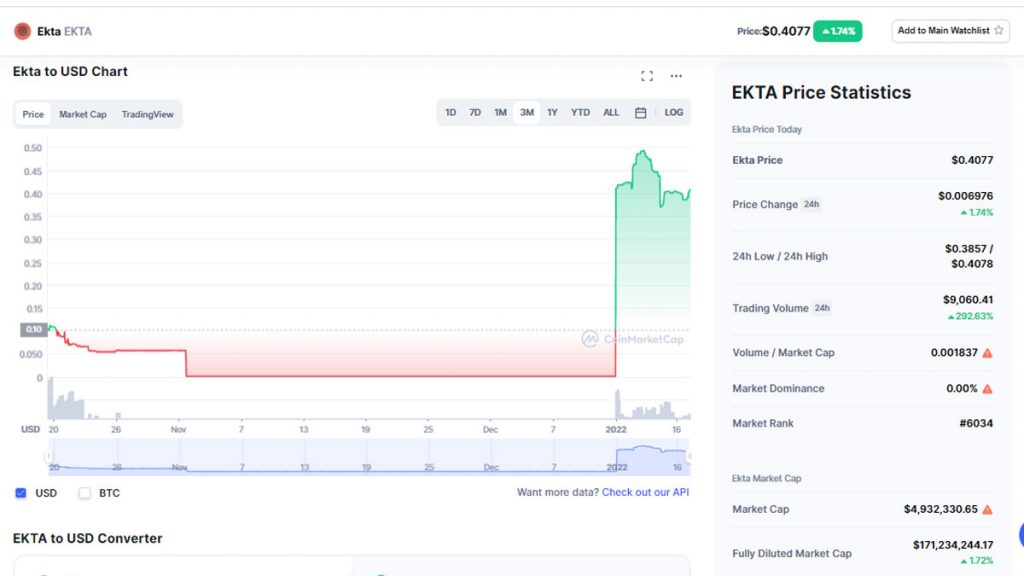
Task: Open the calendar date range picker
Action: coord(640,113)
